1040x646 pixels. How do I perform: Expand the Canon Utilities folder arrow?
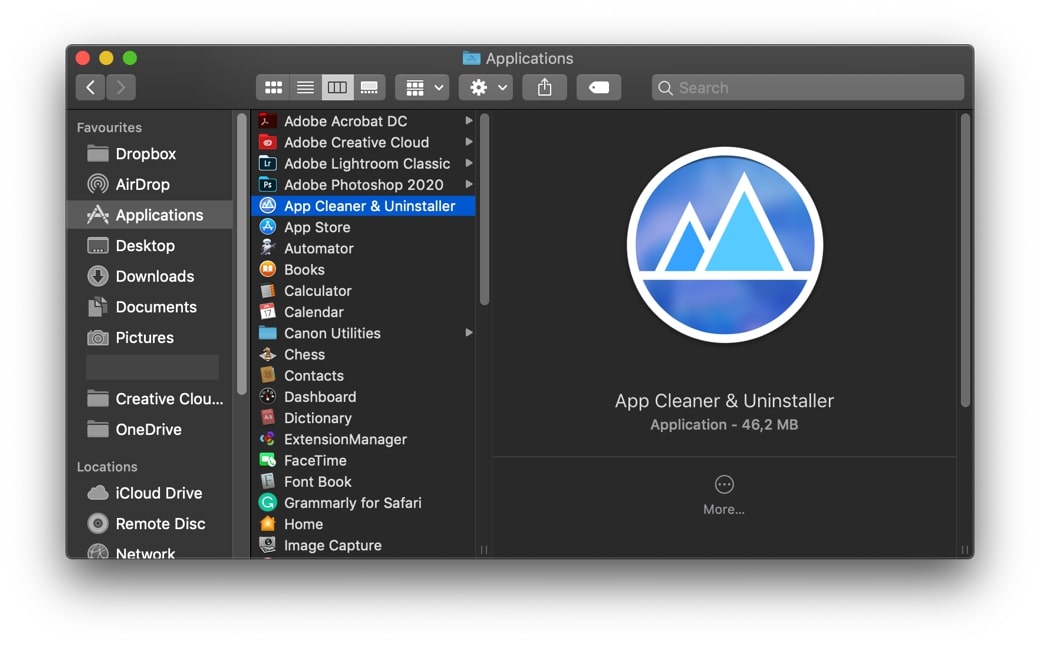[x=469, y=333]
